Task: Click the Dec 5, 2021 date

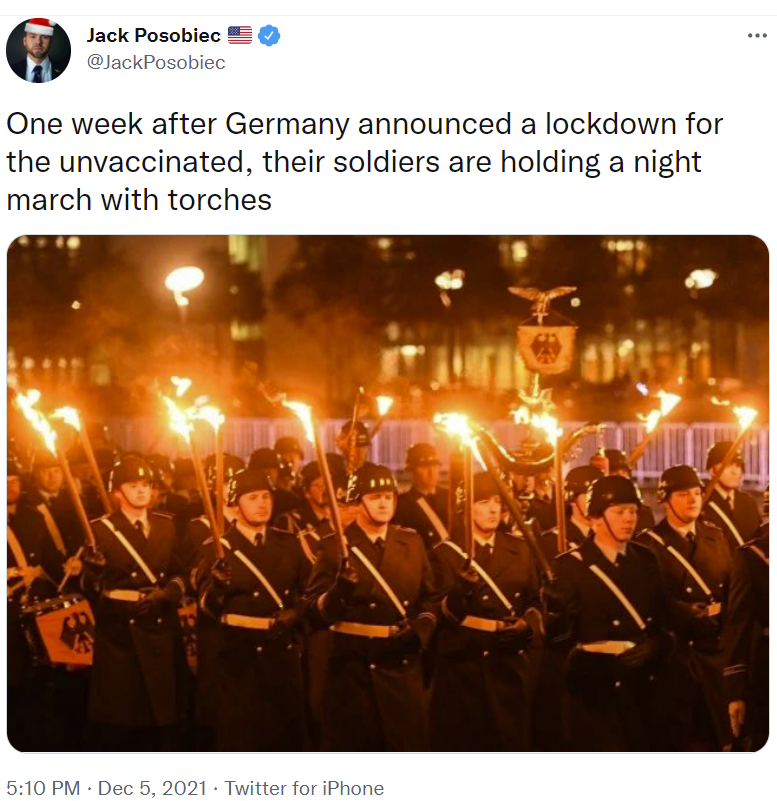Action: tap(152, 788)
